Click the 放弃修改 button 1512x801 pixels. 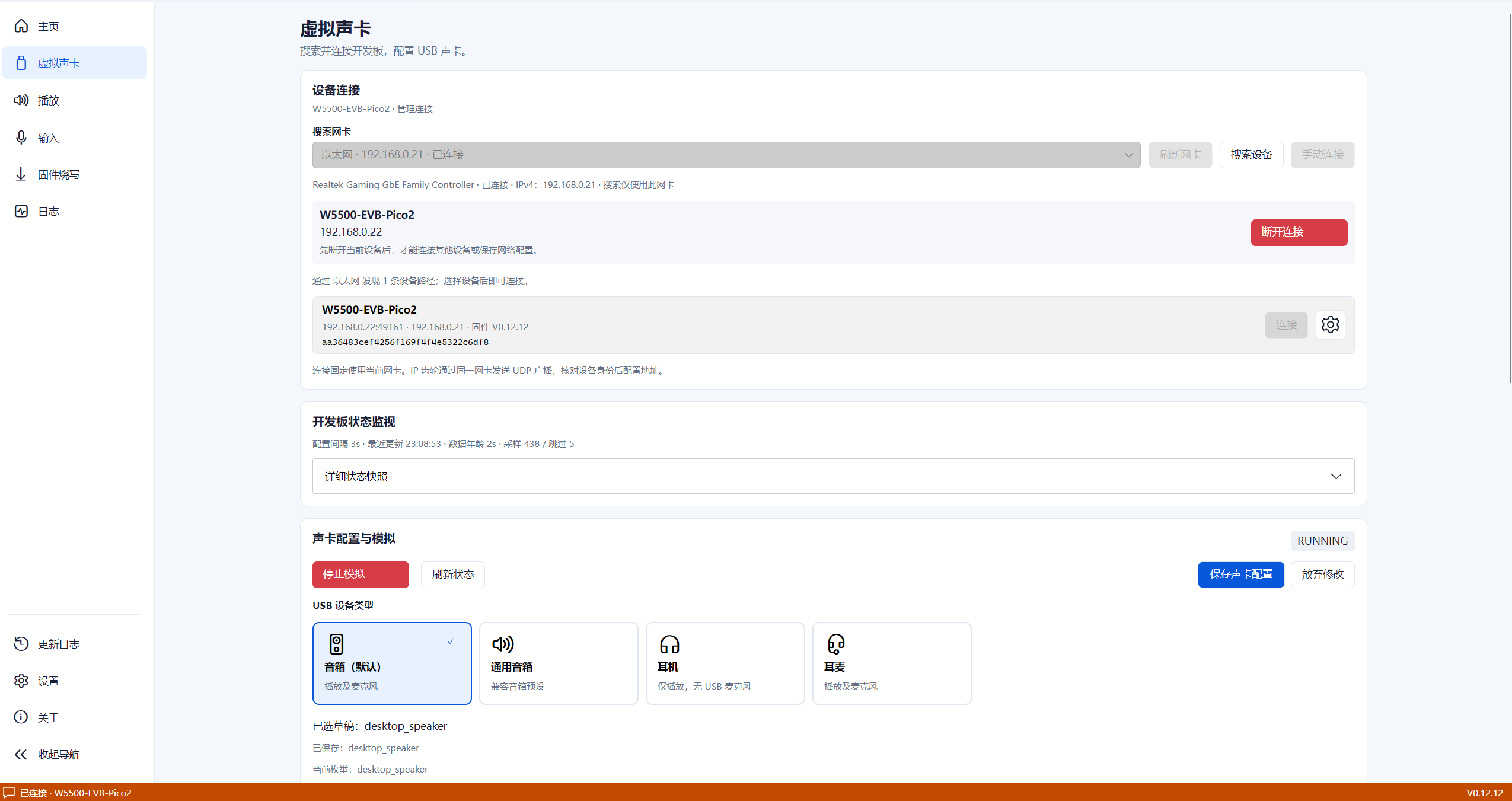(x=1323, y=575)
